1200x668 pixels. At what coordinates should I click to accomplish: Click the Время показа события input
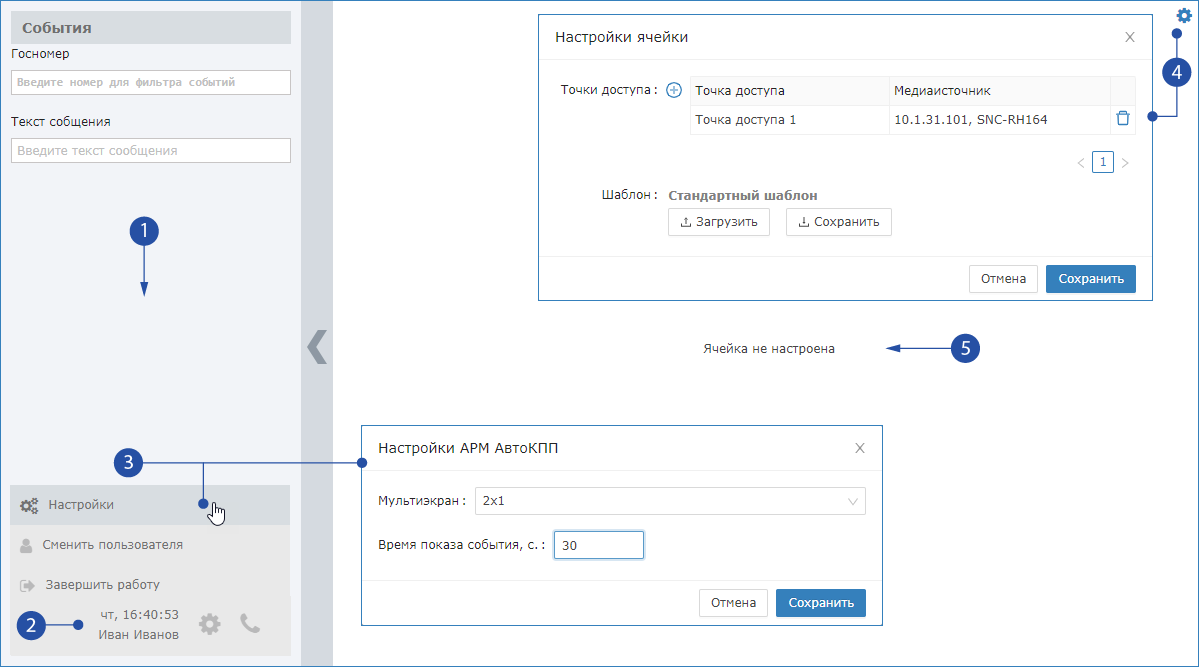click(598, 545)
